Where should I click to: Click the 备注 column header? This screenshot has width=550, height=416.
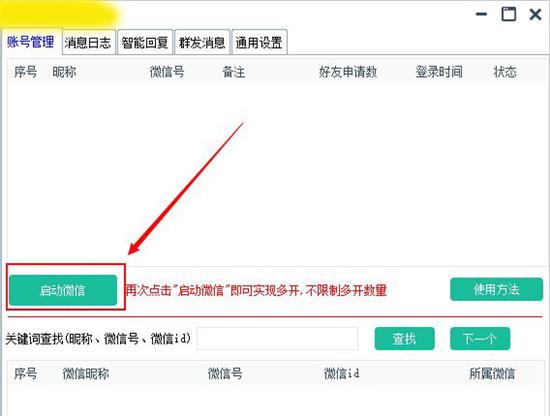234,72
